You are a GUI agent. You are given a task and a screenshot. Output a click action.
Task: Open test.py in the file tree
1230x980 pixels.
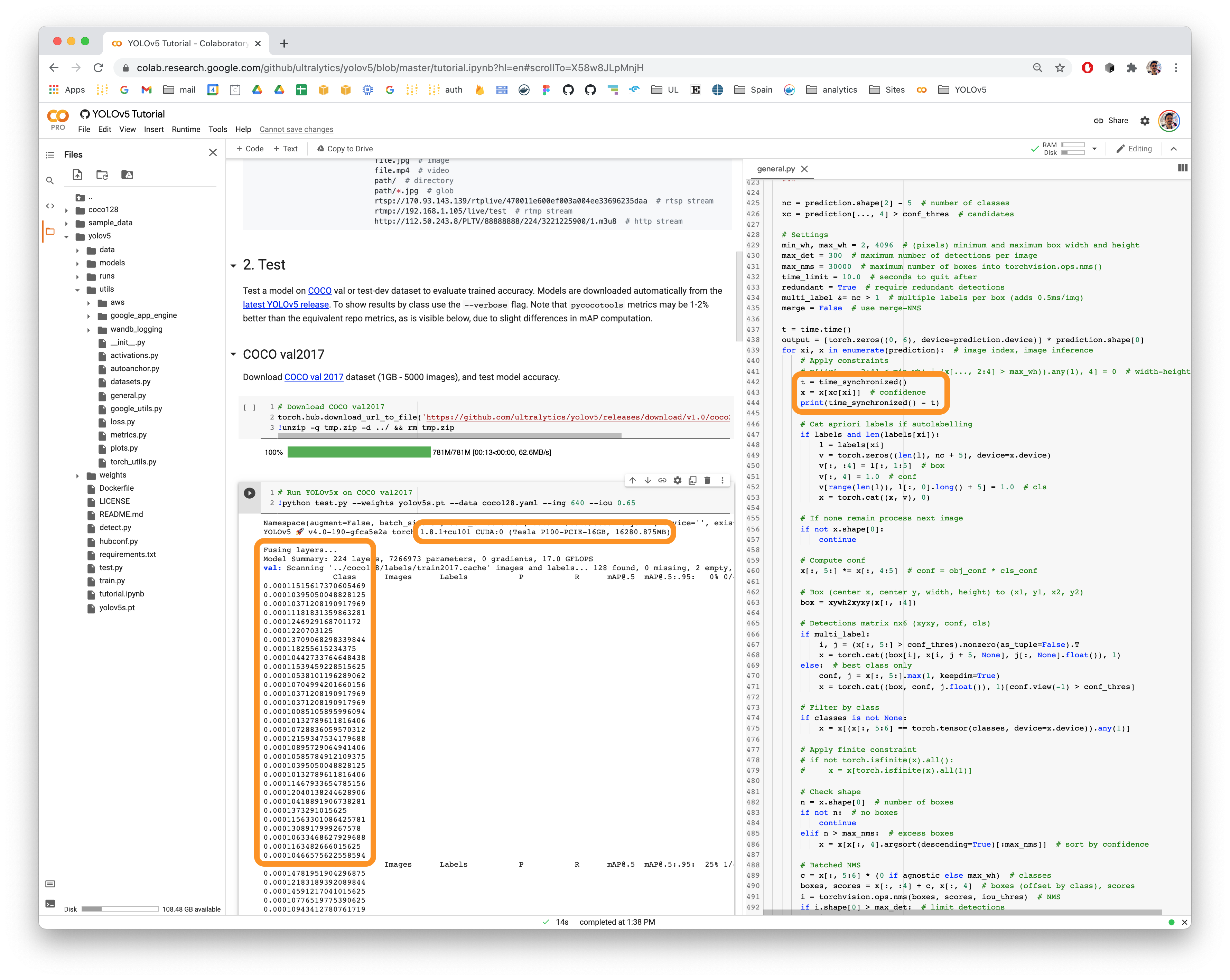pyautogui.click(x=111, y=568)
